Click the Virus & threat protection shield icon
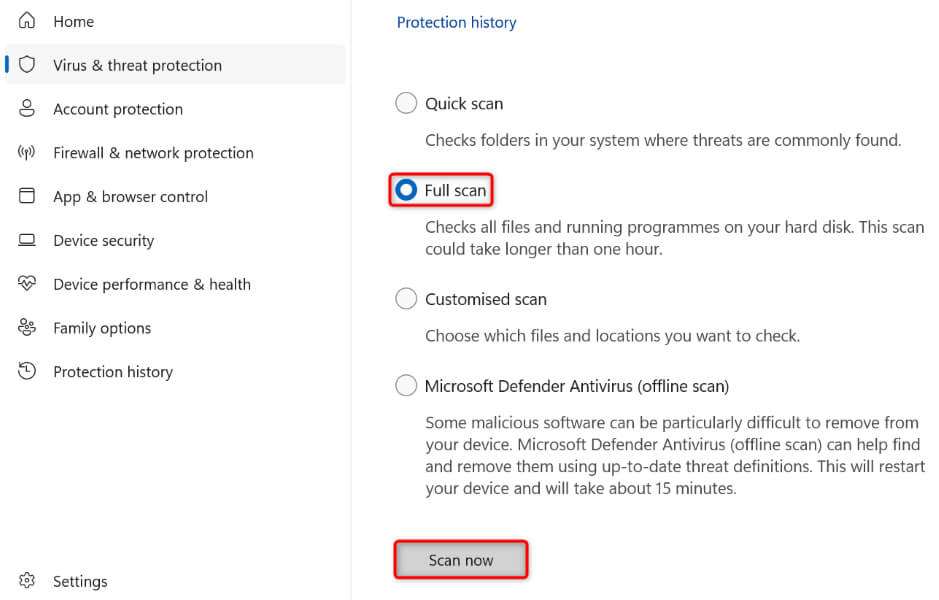939x600 pixels. pos(27,65)
